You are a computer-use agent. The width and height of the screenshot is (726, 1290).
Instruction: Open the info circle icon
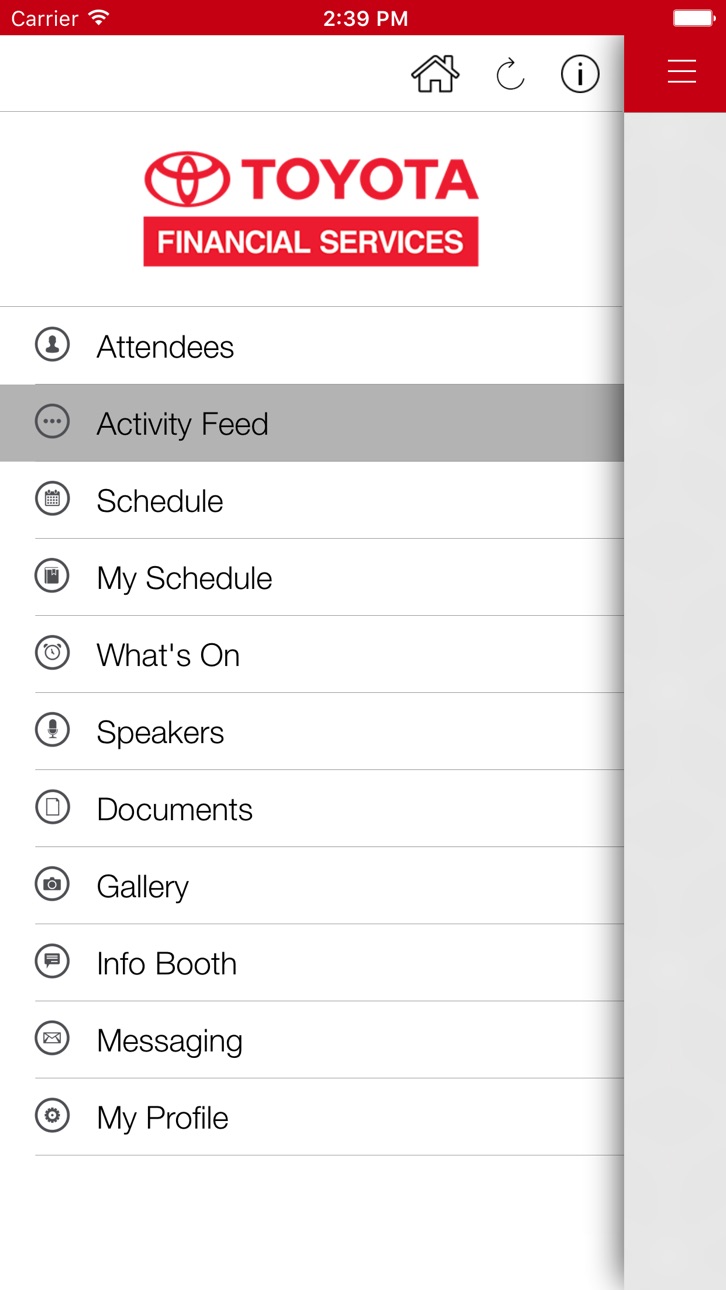(580, 74)
